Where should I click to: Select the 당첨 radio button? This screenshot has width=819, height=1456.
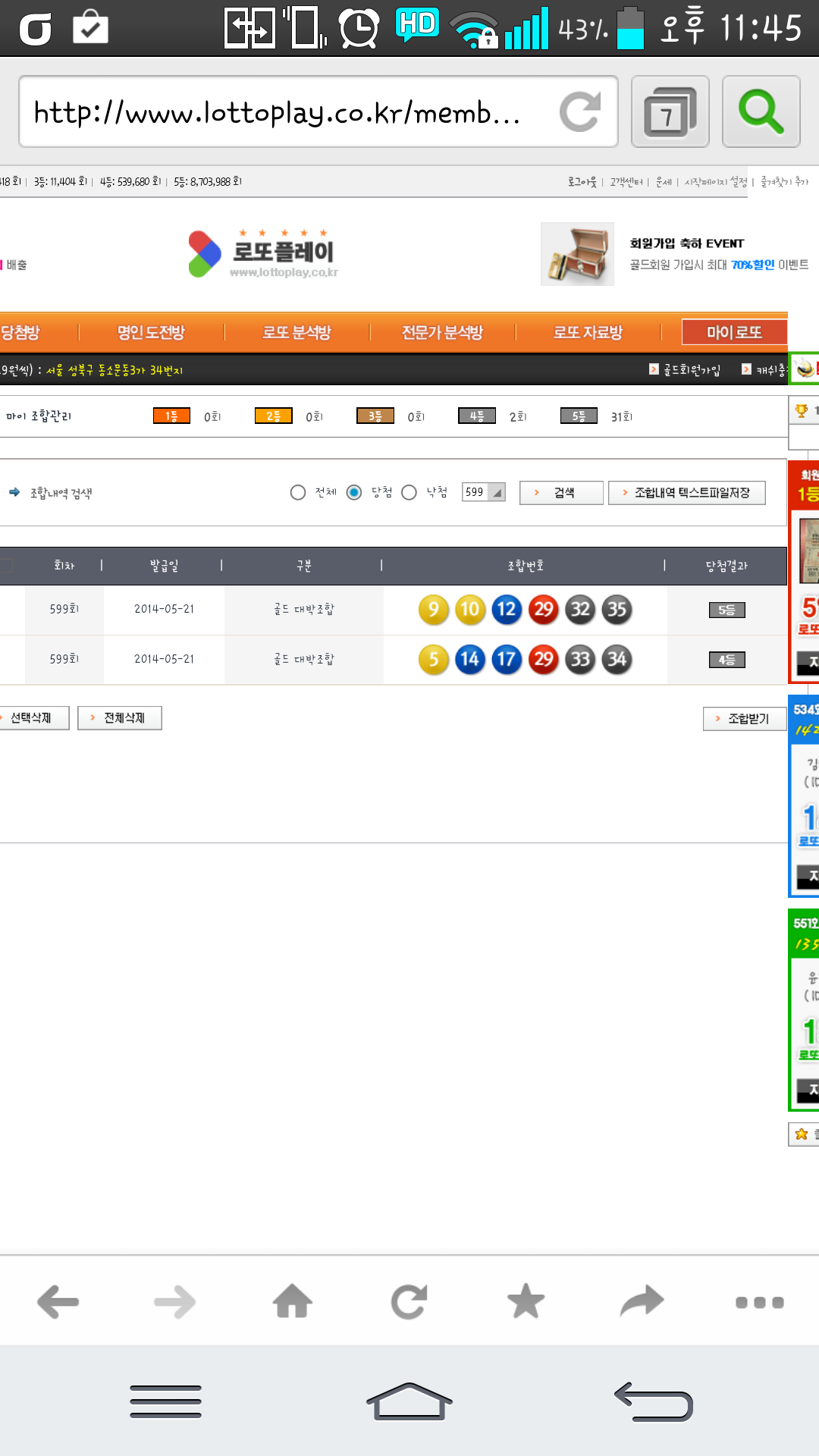(354, 493)
